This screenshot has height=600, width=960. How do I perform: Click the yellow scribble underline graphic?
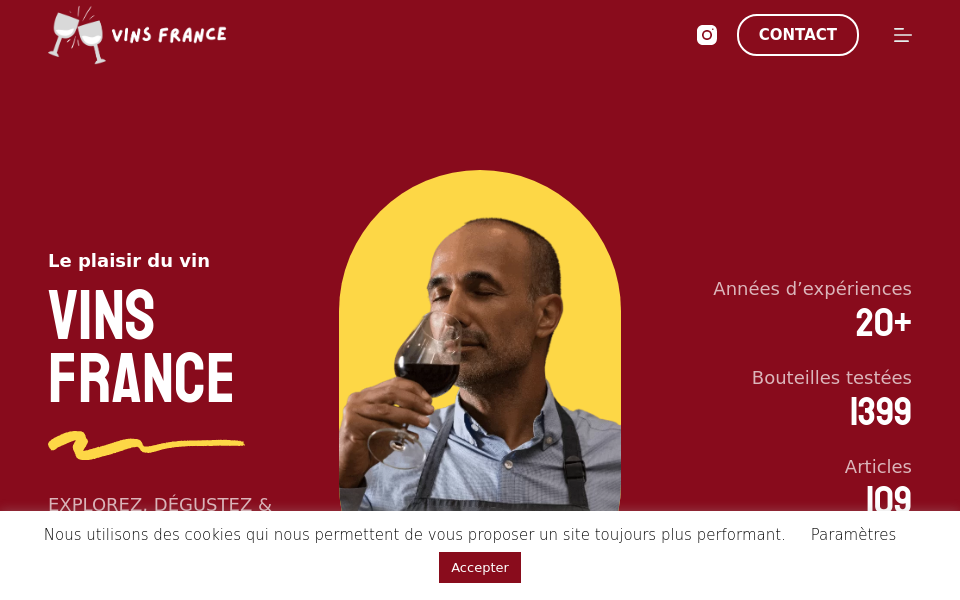(146, 440)
